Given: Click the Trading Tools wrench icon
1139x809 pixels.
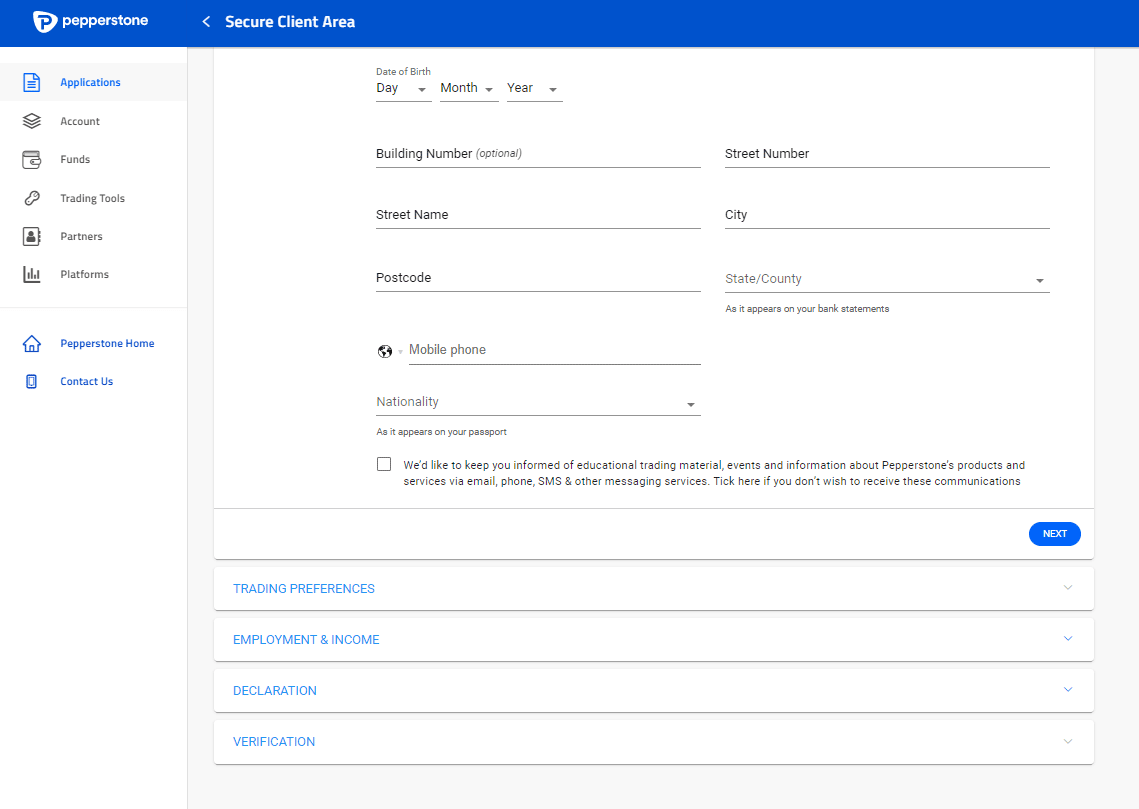Looking at the screenshot, I should tap(32, 198).
